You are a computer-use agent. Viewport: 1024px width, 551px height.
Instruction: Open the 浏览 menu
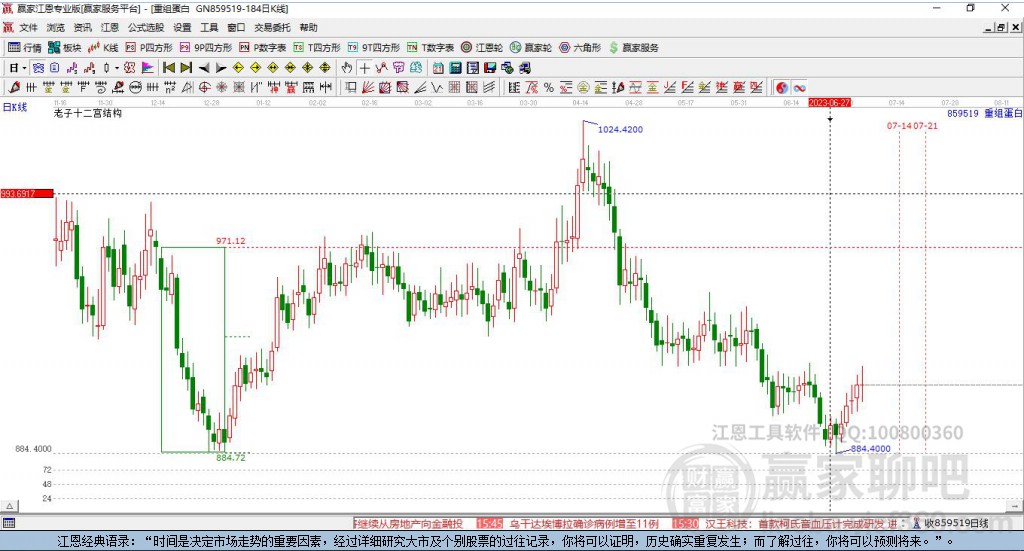(56, 27)
